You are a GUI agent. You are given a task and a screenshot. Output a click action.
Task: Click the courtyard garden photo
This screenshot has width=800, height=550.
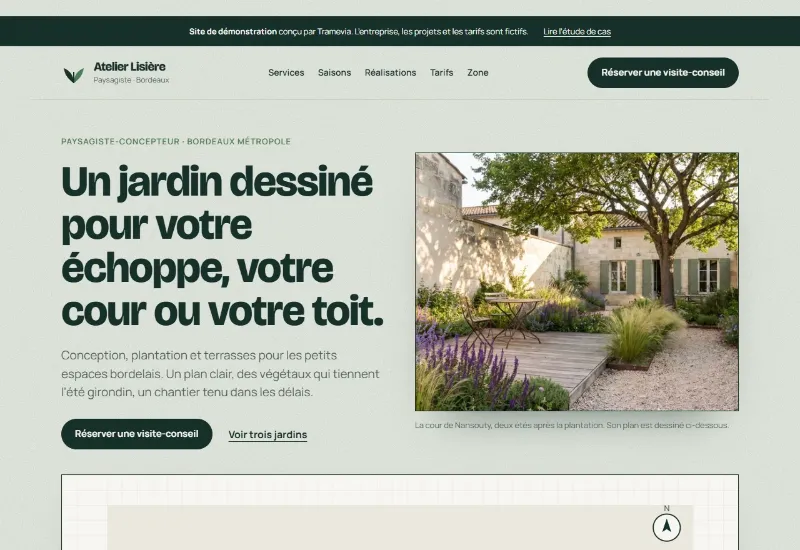(577, 281)
